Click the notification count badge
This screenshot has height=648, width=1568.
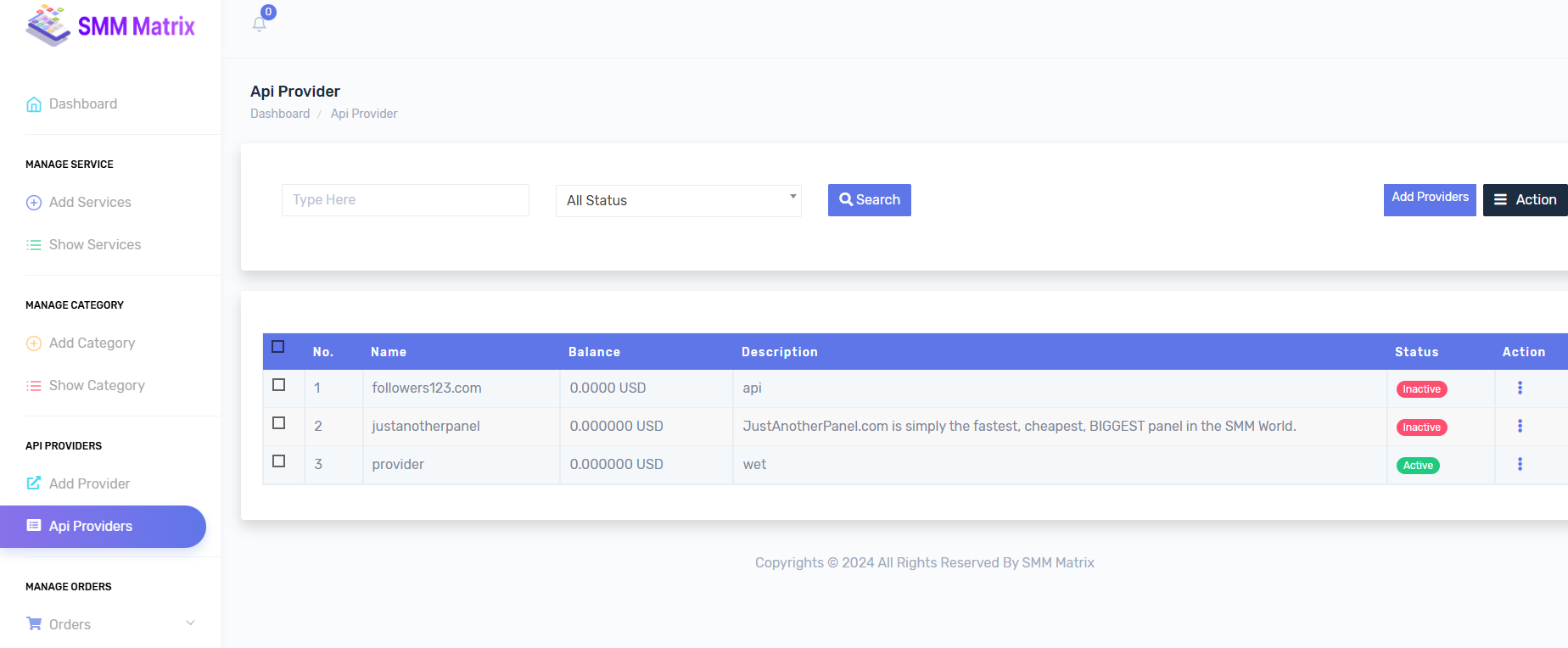tap(268, 12)
